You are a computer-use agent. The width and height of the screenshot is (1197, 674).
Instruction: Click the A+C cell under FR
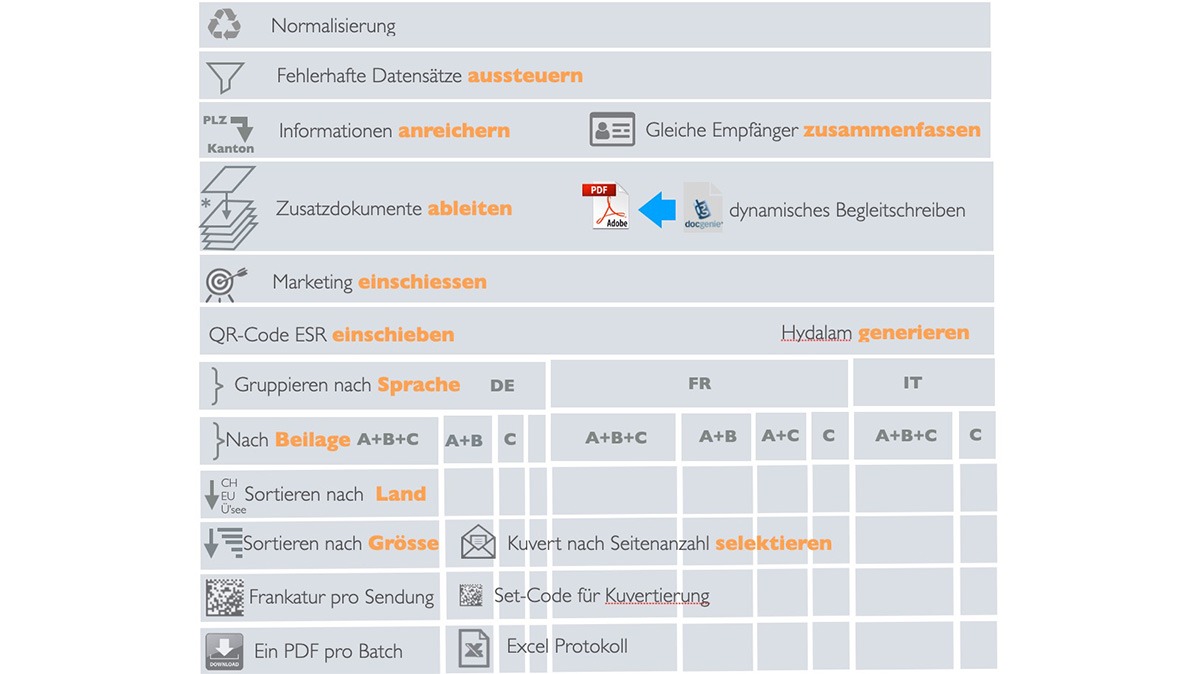[x=780, y=436]
